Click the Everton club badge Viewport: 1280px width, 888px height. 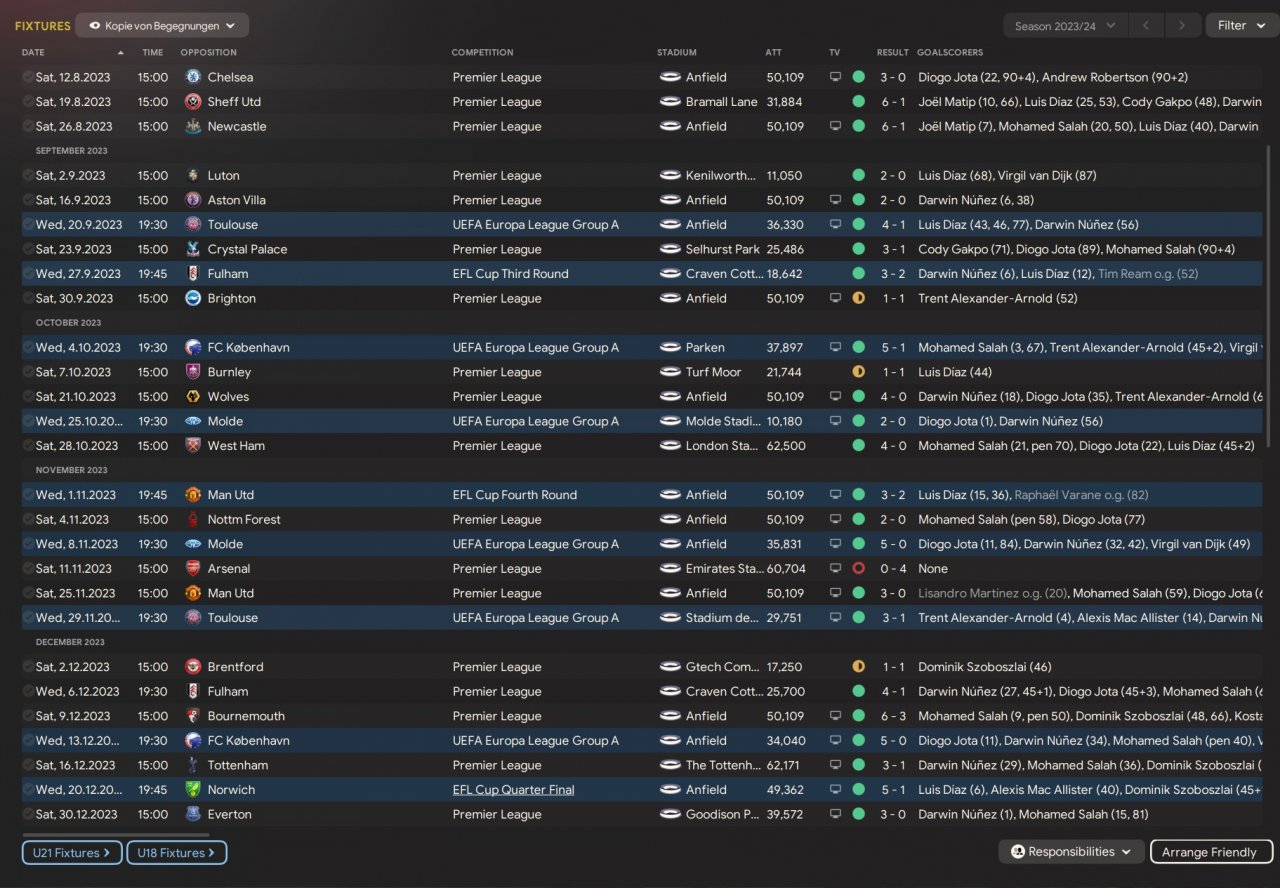click(193, 814)
